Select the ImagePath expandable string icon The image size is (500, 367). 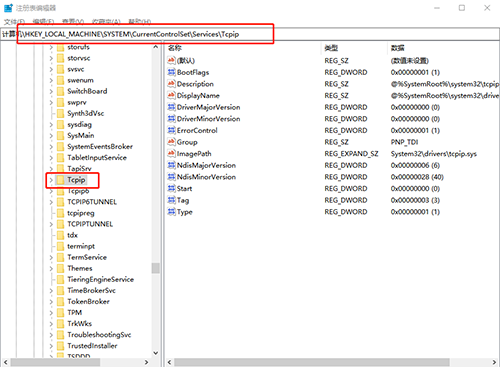(171, 154)
